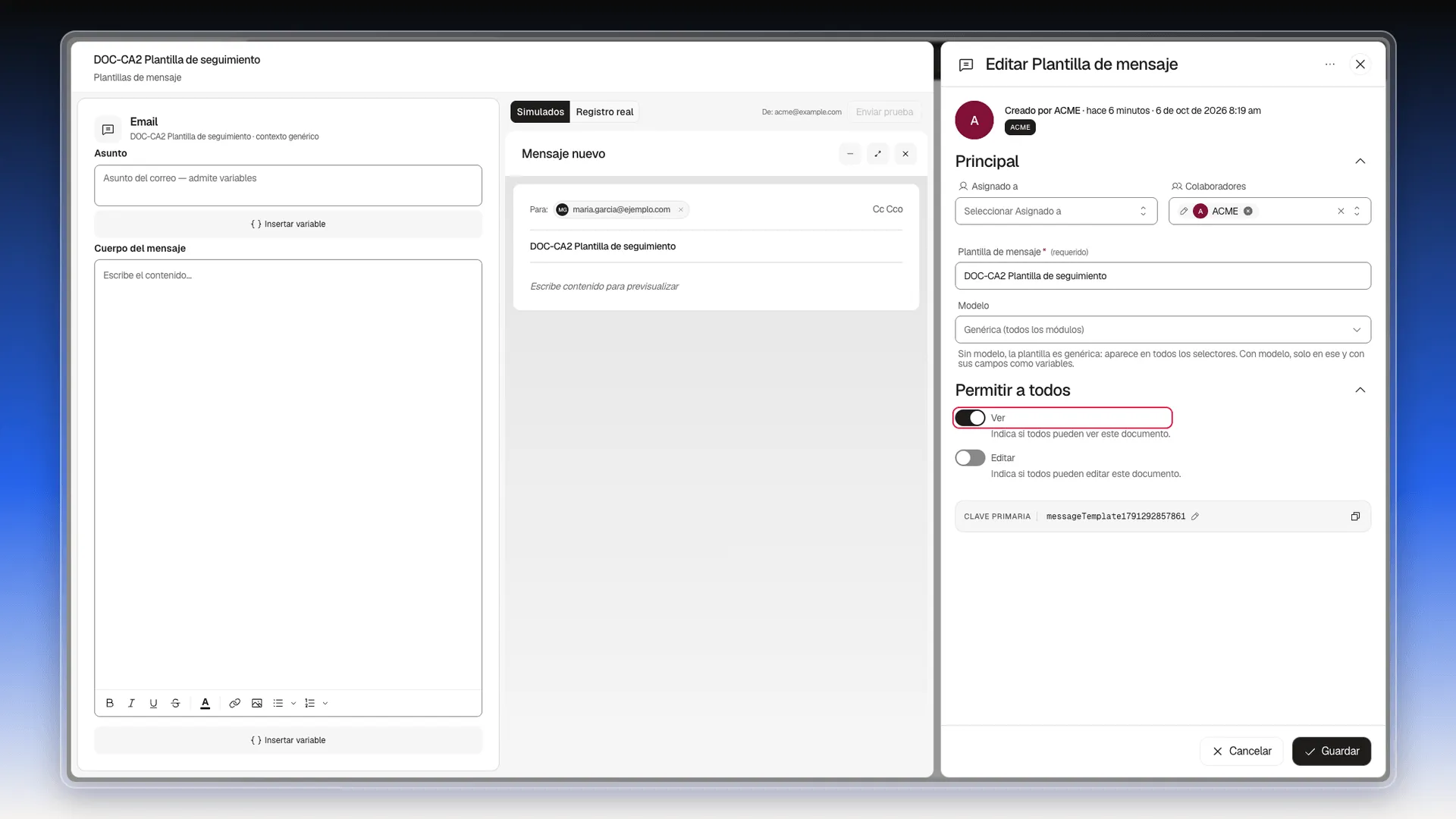Collapse the Permitir a todos section

(1360, 390)
